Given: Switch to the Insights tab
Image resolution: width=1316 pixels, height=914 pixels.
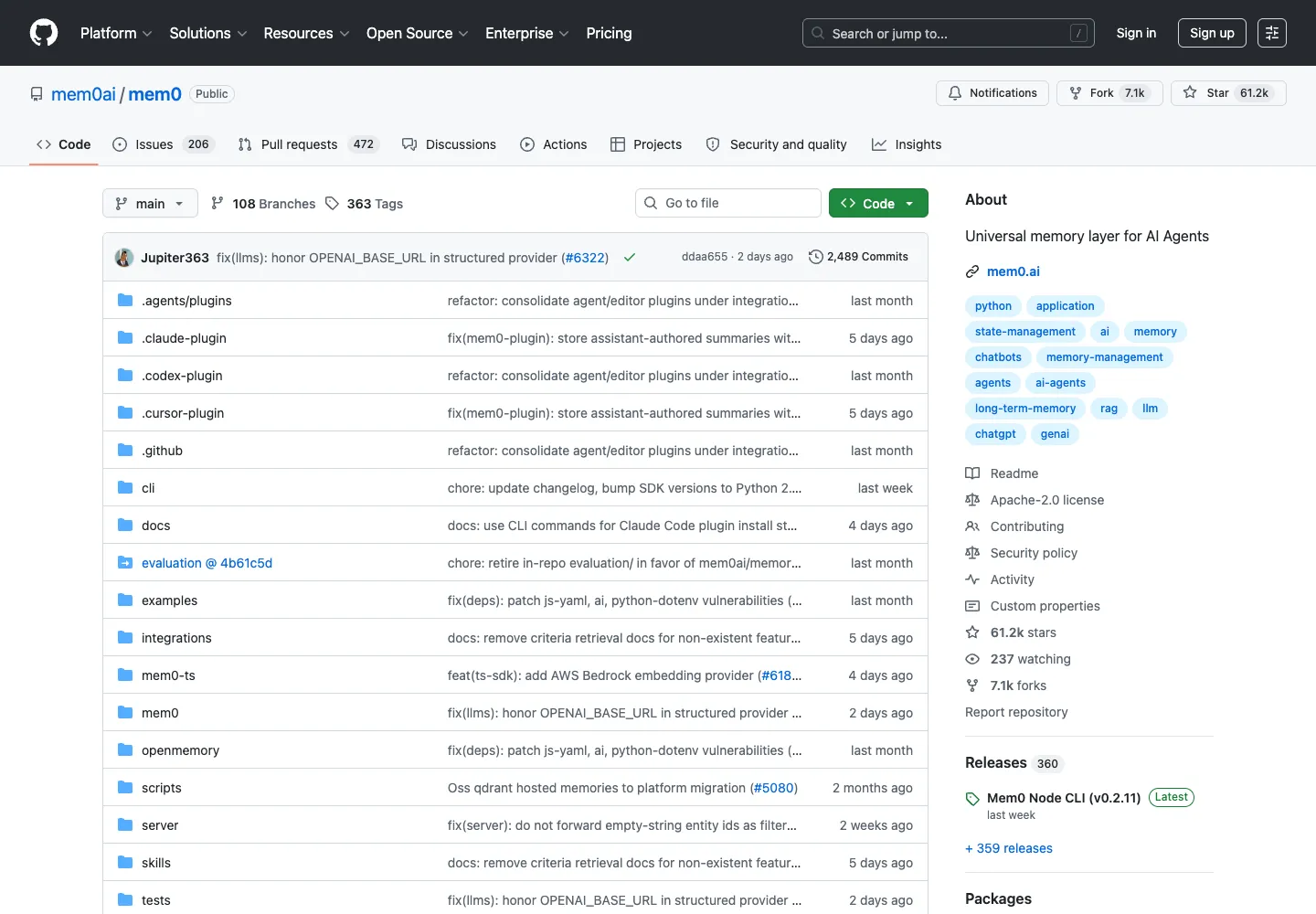Looking at the screenshot, I should pyautogui.click(x=907, y=144).
